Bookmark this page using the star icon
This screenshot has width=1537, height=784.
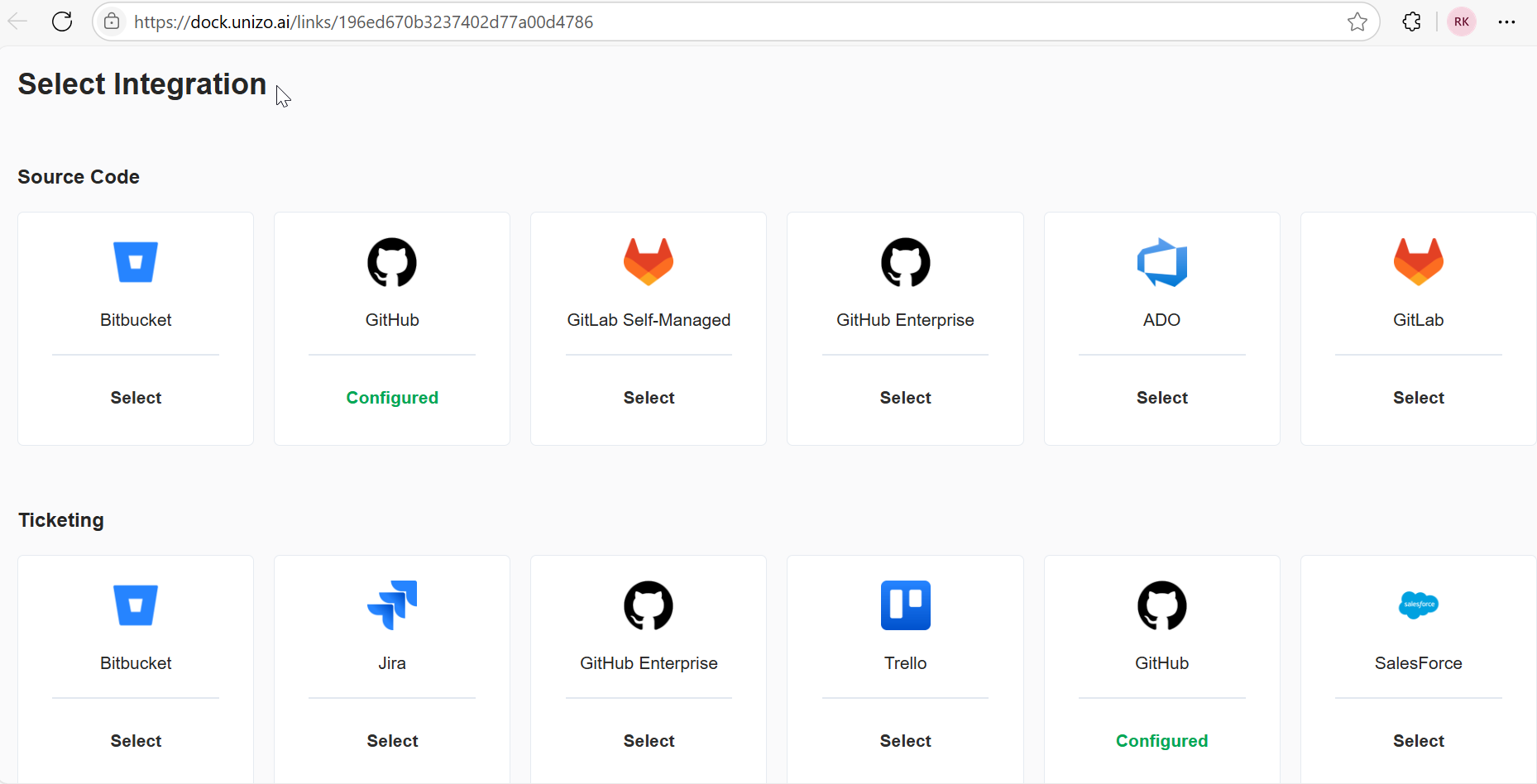(x=1357, y=22)
